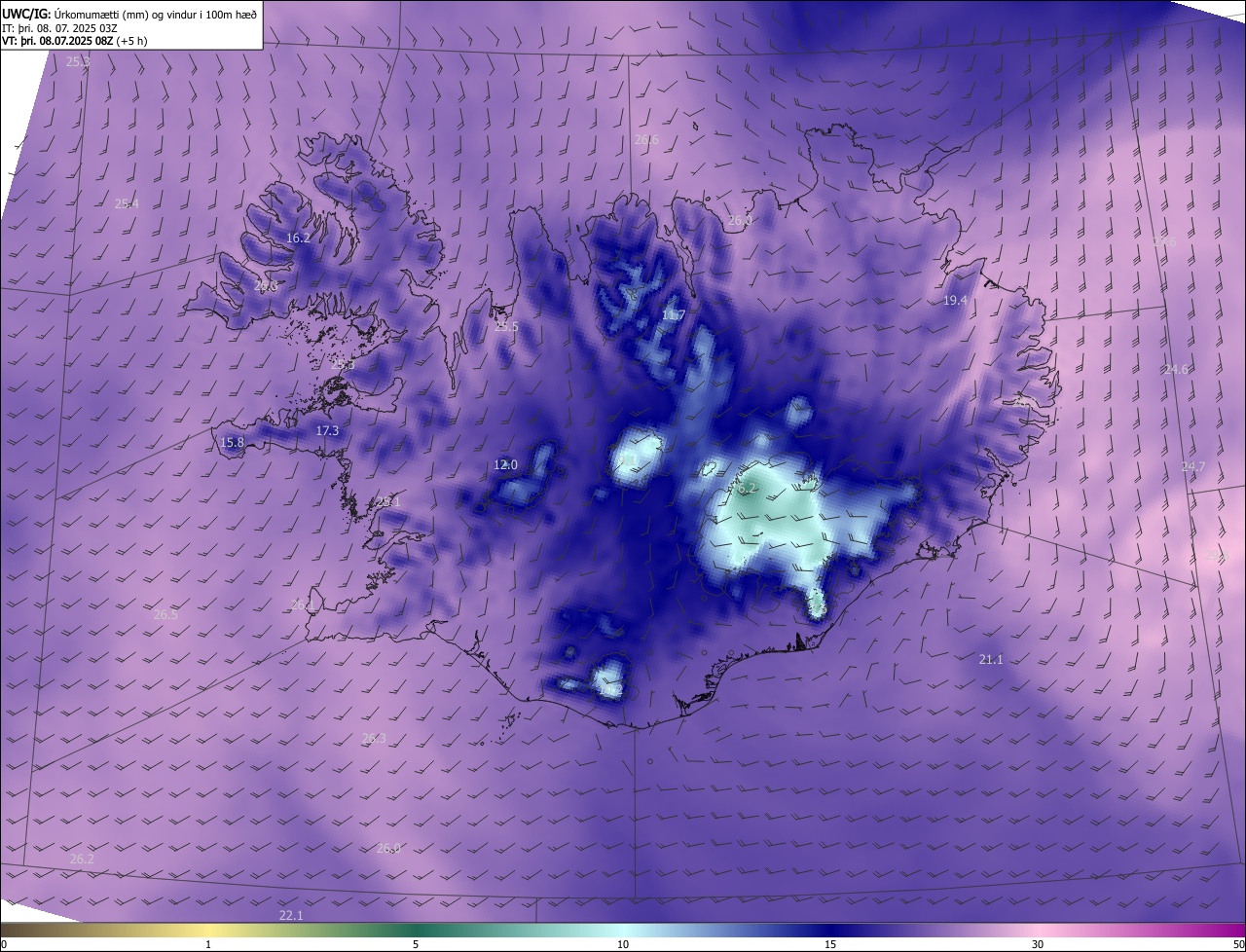Click the 16.2 value in the Westfjords

[x=298, y=238]
